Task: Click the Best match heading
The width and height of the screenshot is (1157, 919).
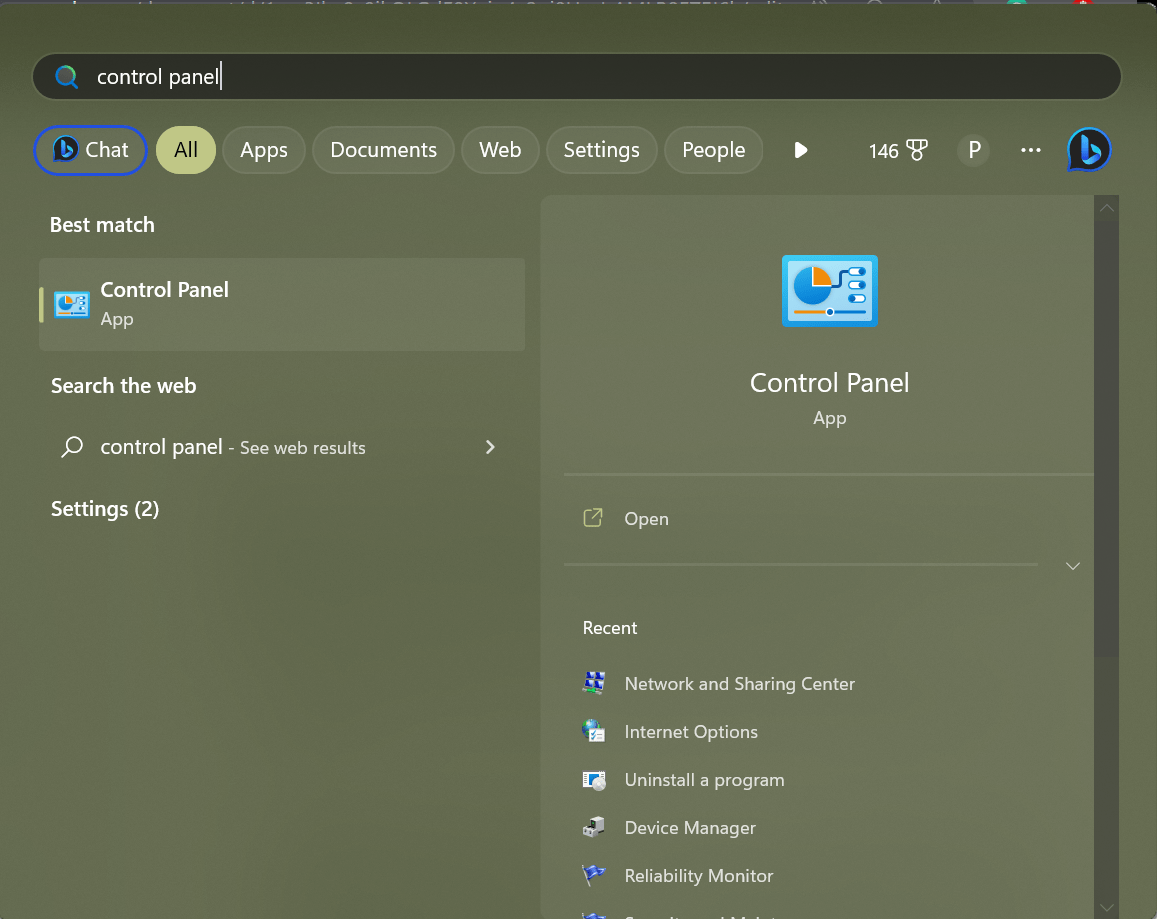Action: pos(103,225)
